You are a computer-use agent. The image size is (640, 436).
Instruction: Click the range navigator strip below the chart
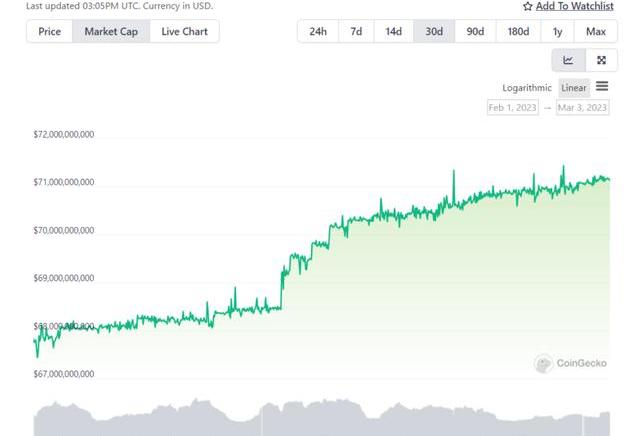pos(322,420)
